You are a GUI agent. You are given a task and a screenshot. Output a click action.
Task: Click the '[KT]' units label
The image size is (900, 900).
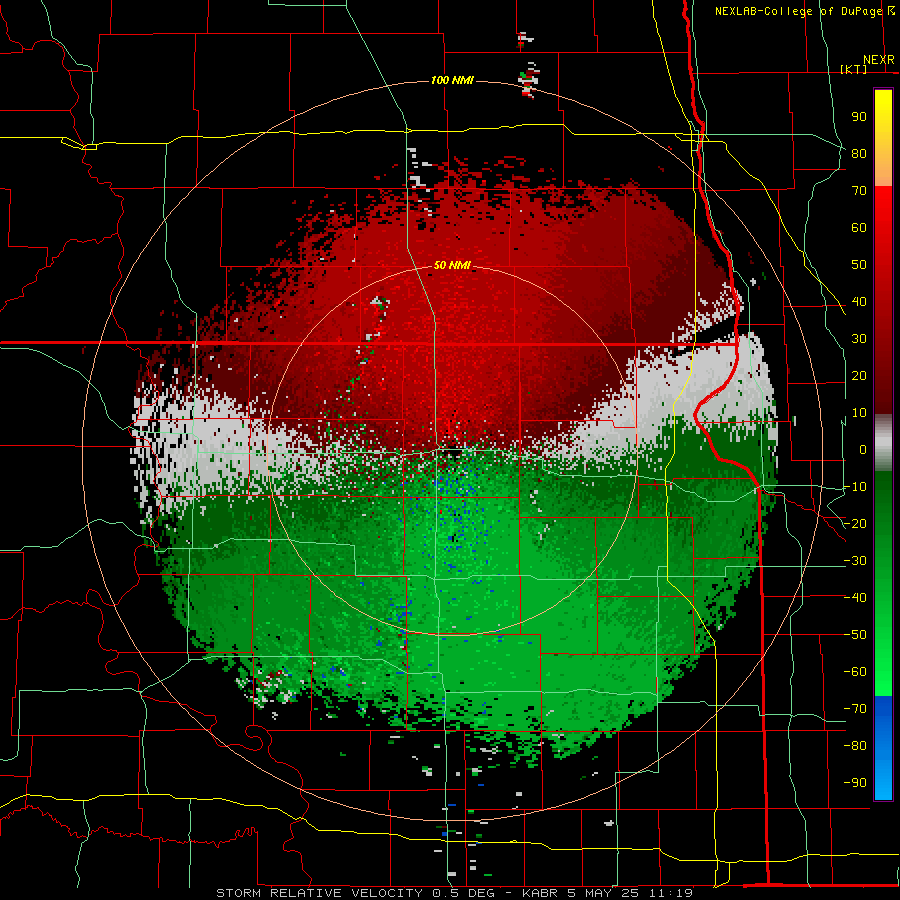pos(854,69)
